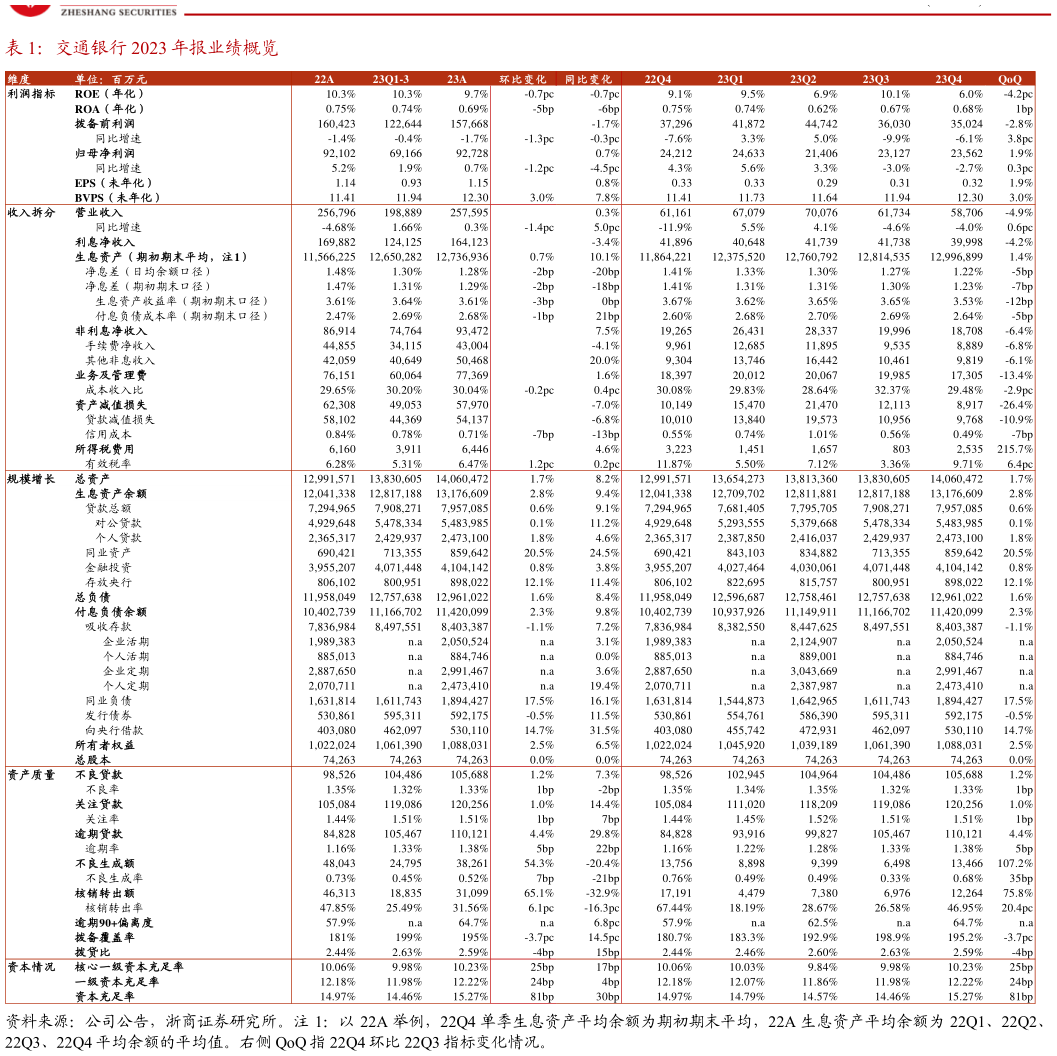
Task: Click the 其他非息收入 row label
Action: [120, 361]
